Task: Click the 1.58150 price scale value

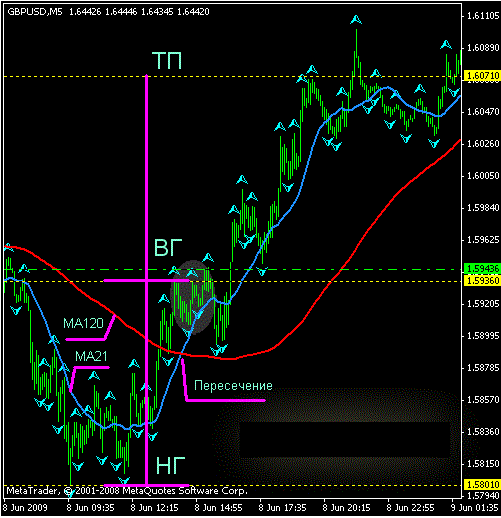Action: tap(483, 464)
